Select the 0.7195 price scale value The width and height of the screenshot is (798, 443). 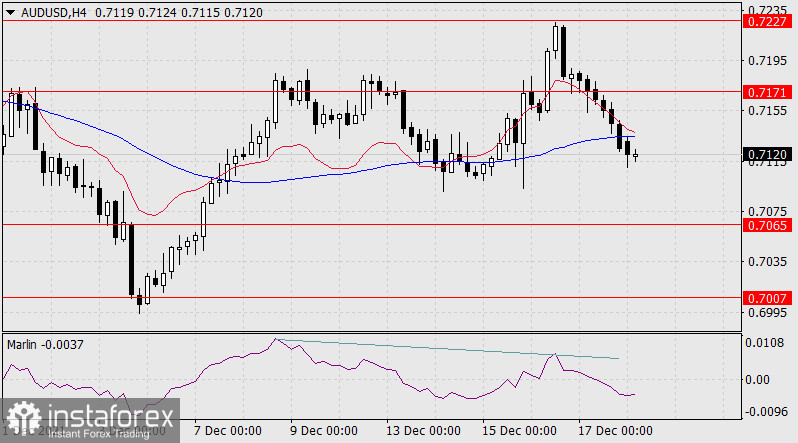pos(767,61)
